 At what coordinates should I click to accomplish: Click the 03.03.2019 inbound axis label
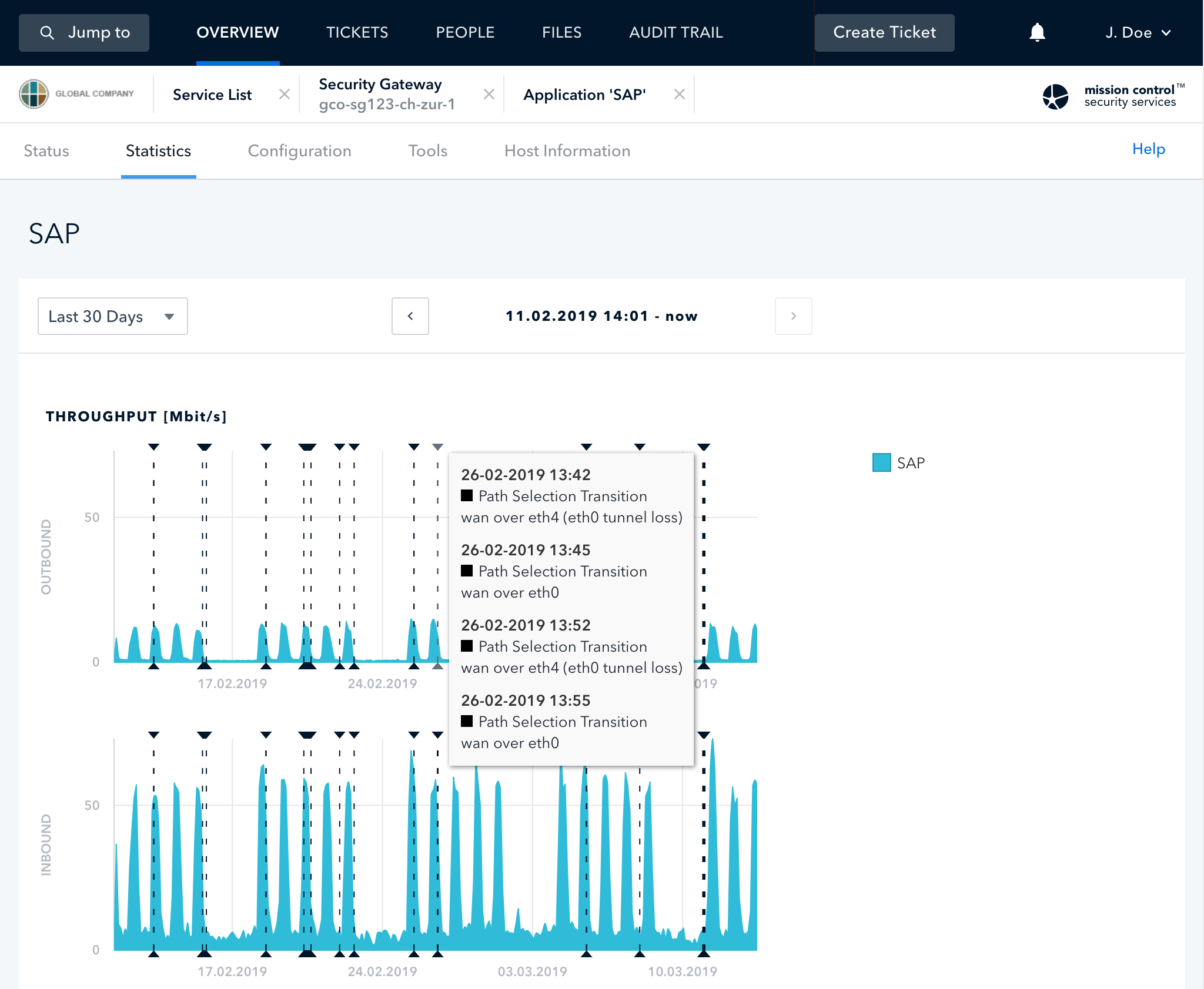click(532, 971)
